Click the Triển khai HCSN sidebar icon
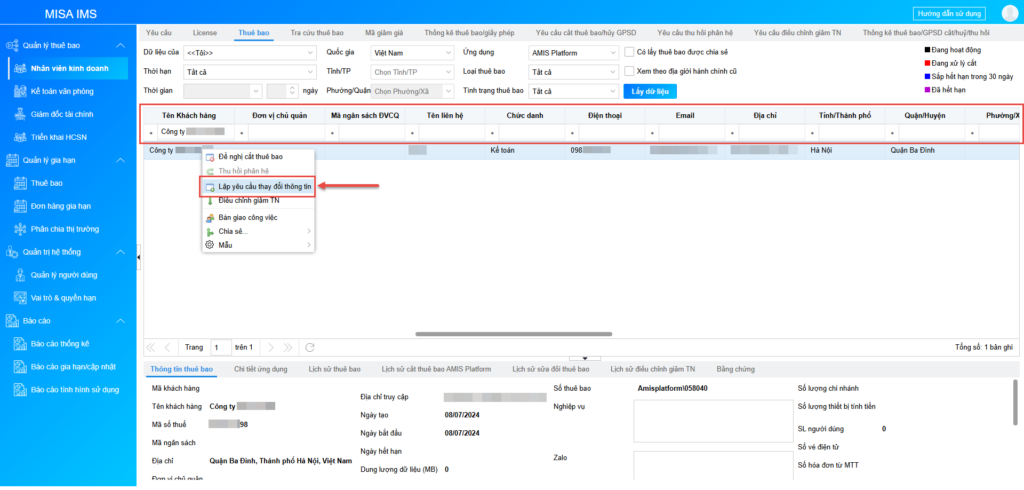The height and width of the screenshot is (490, 1024). [22, 136]
